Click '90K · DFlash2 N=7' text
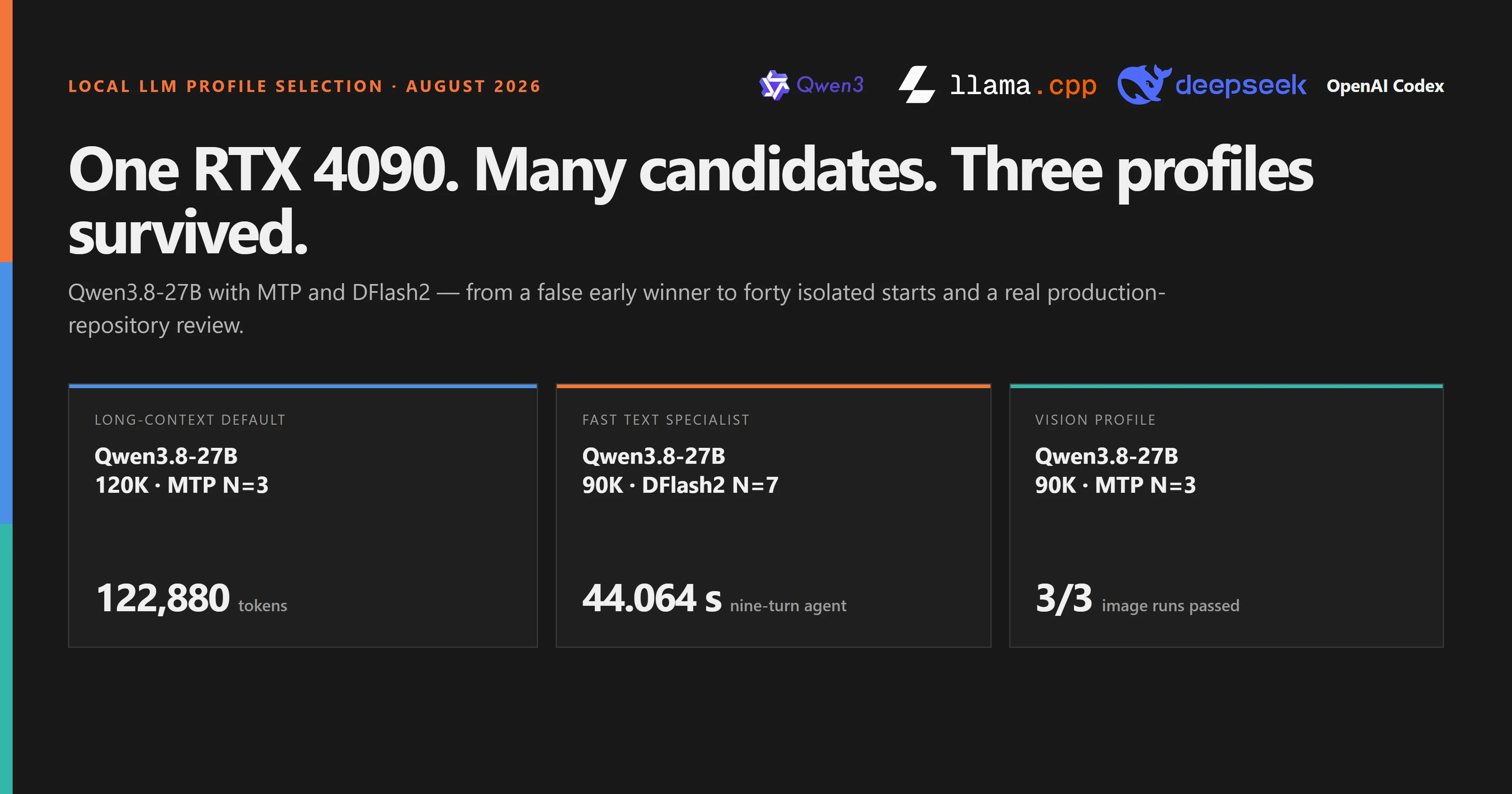 (x=680, y=485)
